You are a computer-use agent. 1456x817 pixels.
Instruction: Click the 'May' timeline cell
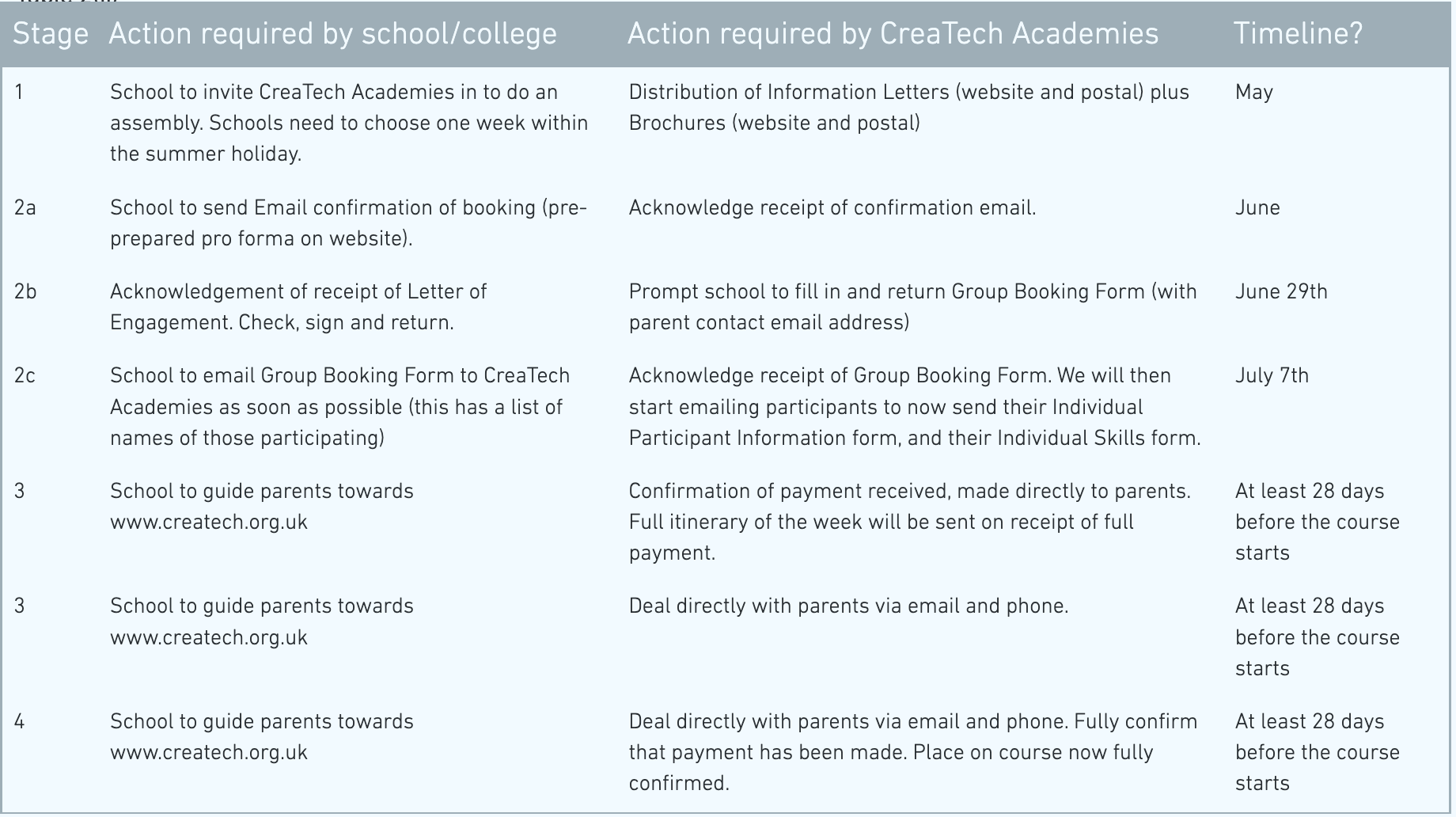point(1254,93)
